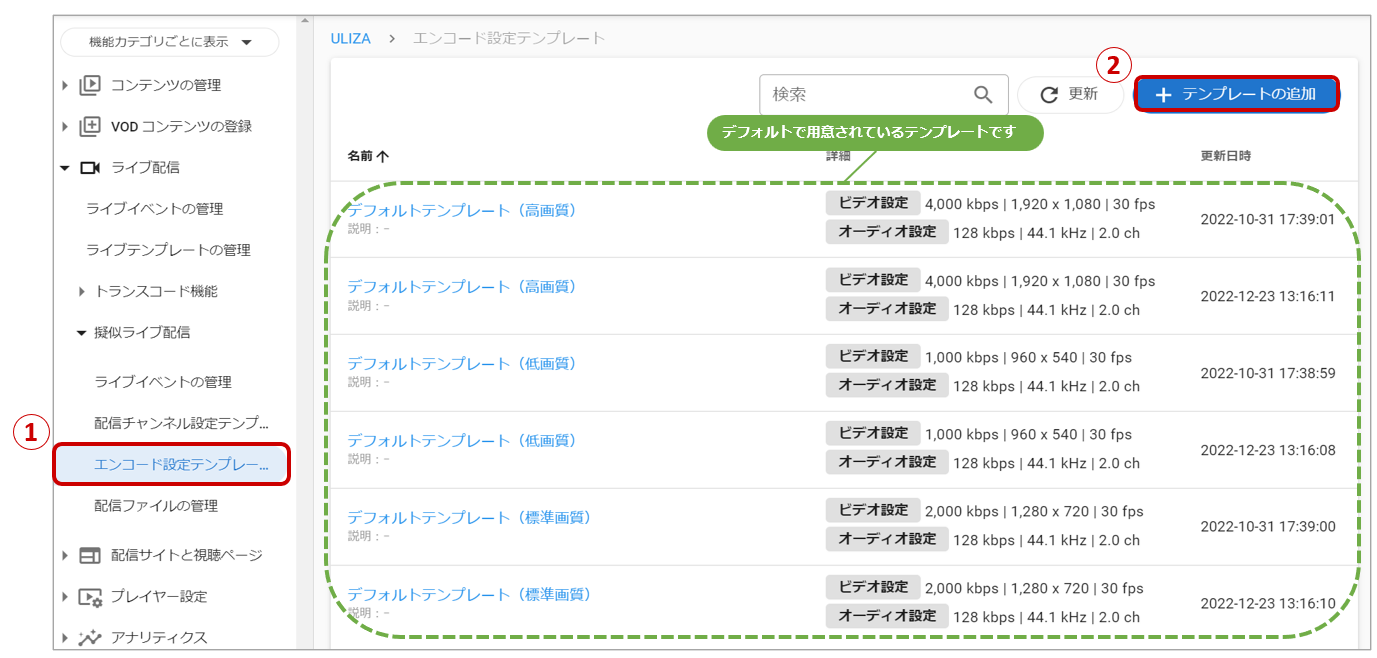Screen dimensions: 1377x658
Task: Click the refresh icon in 更新 button
Action: tap(1049, 94)
